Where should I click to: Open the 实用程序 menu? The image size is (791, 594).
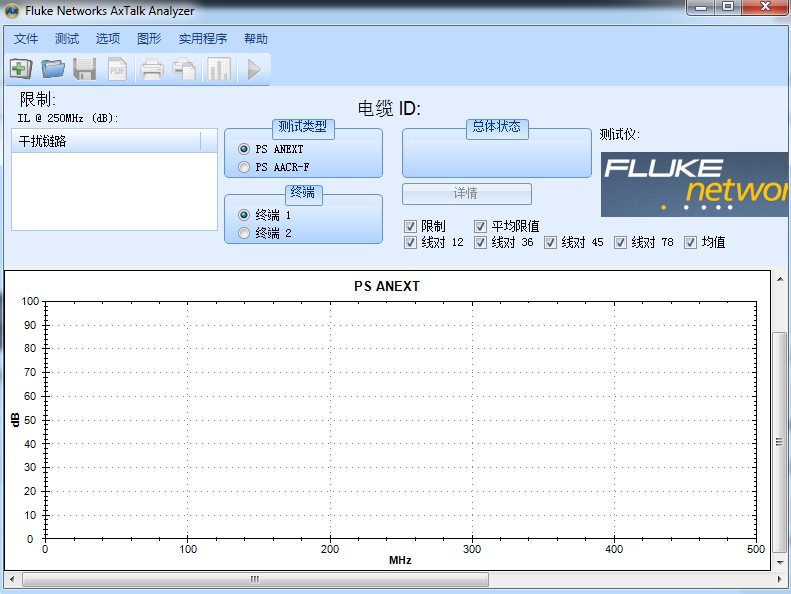(x=203, y=39)
